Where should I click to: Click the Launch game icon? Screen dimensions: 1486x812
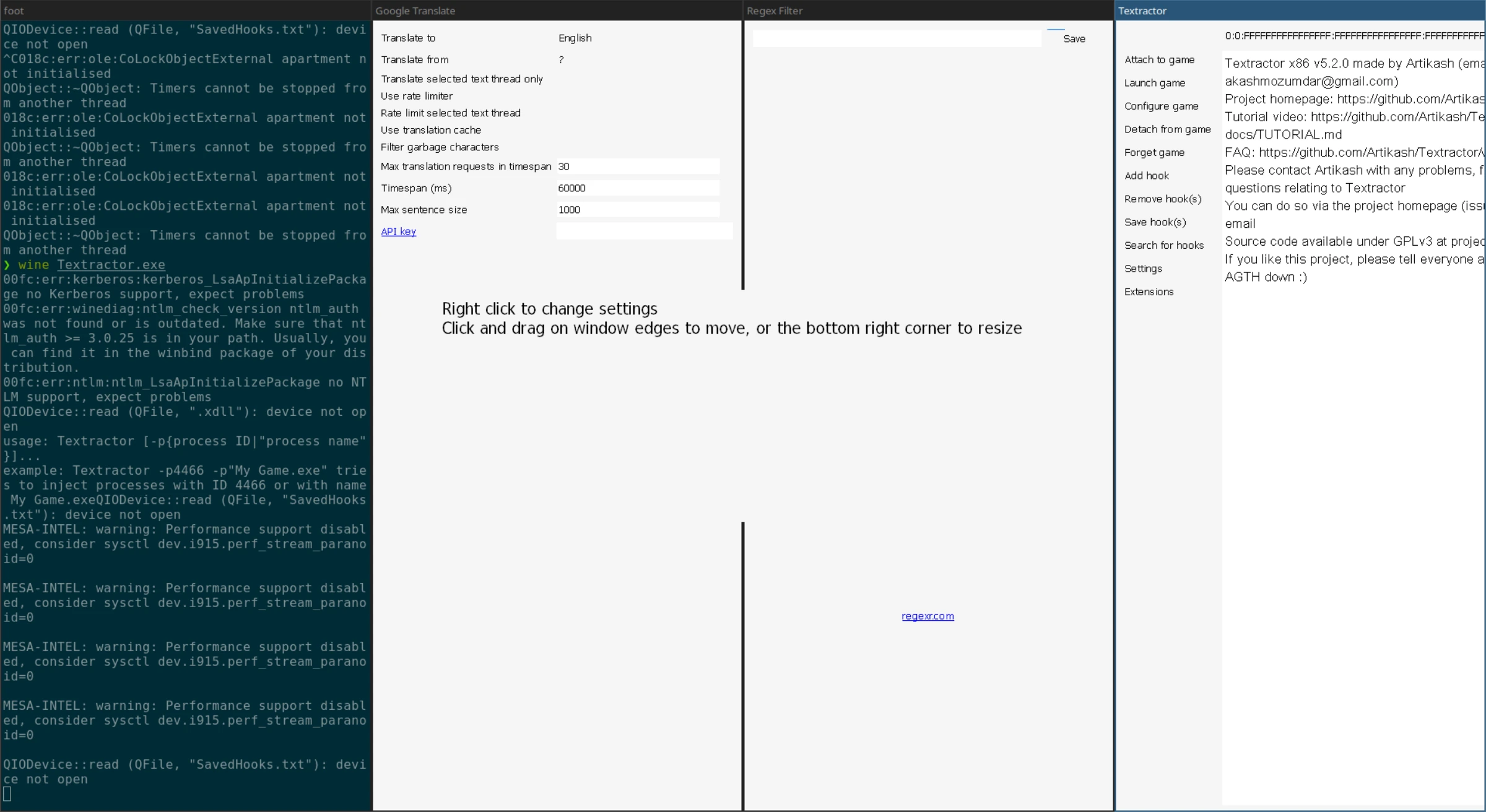click(x=1155, y=82)
